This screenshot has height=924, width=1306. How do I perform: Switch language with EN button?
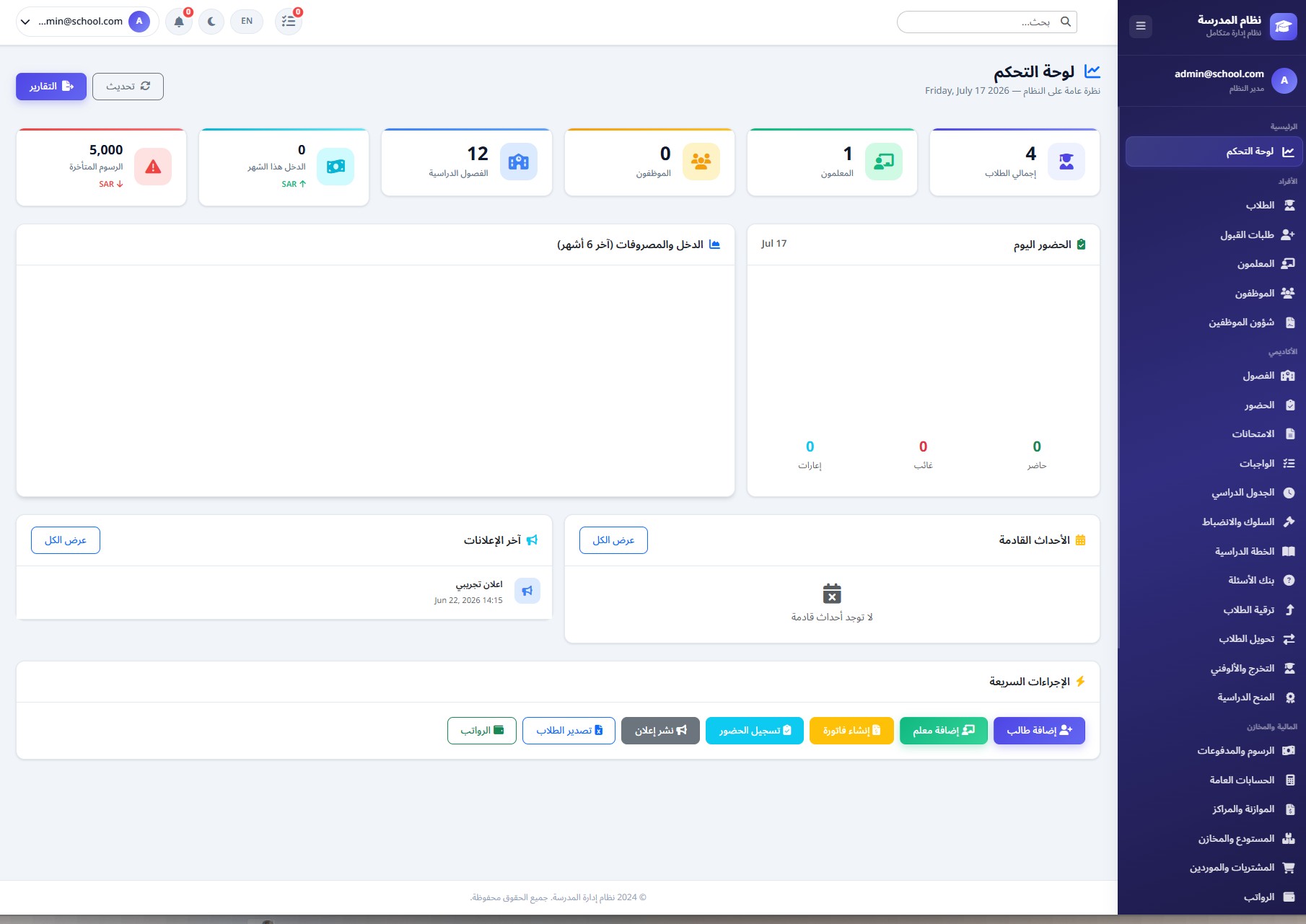247,22
